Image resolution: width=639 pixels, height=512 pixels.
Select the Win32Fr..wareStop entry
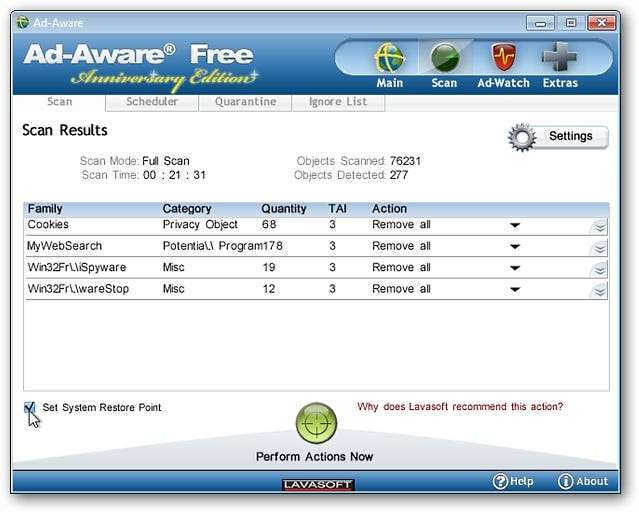point(78,289)
